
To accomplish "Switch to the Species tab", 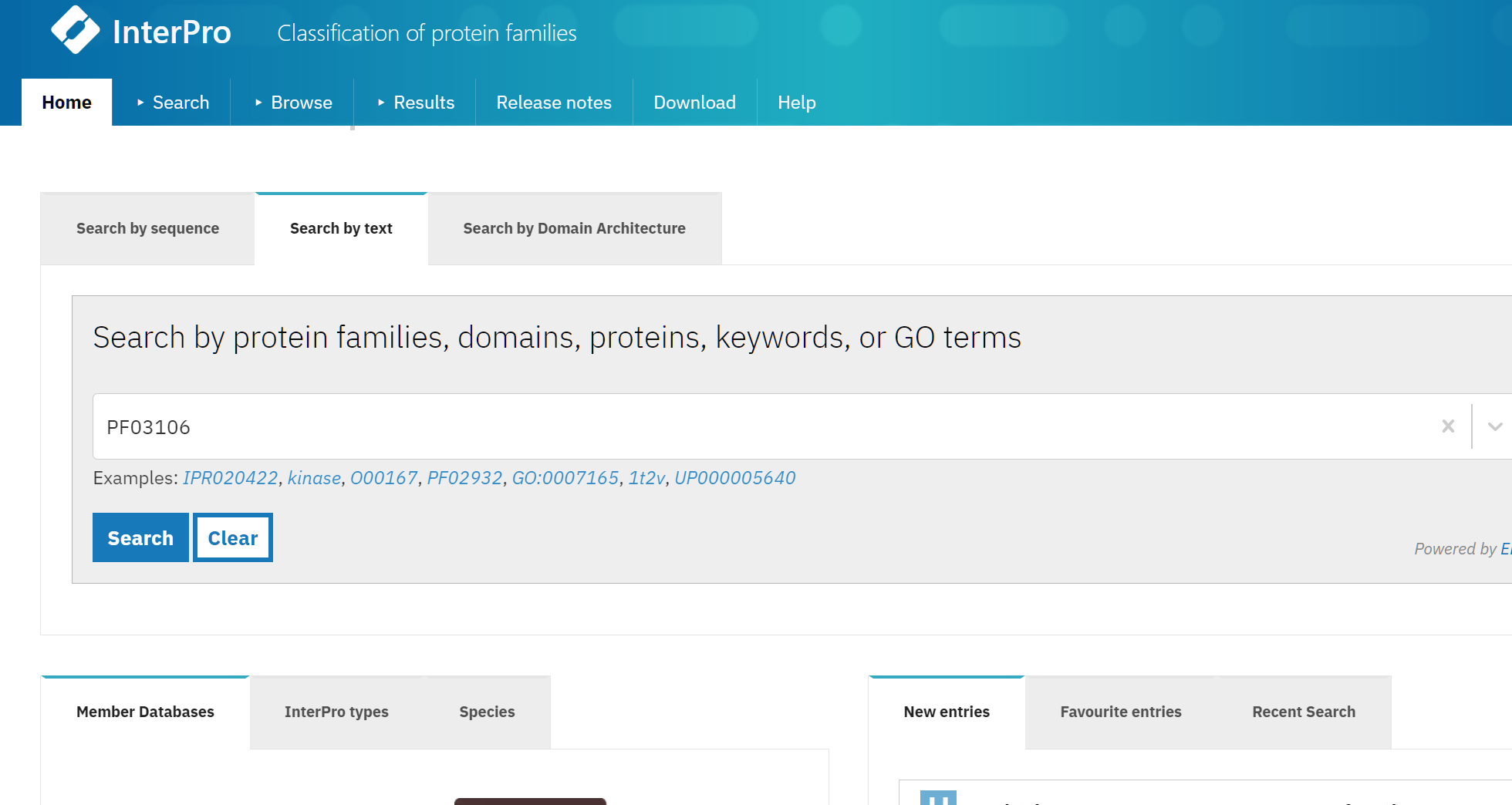I will click(x=487, y=712).
